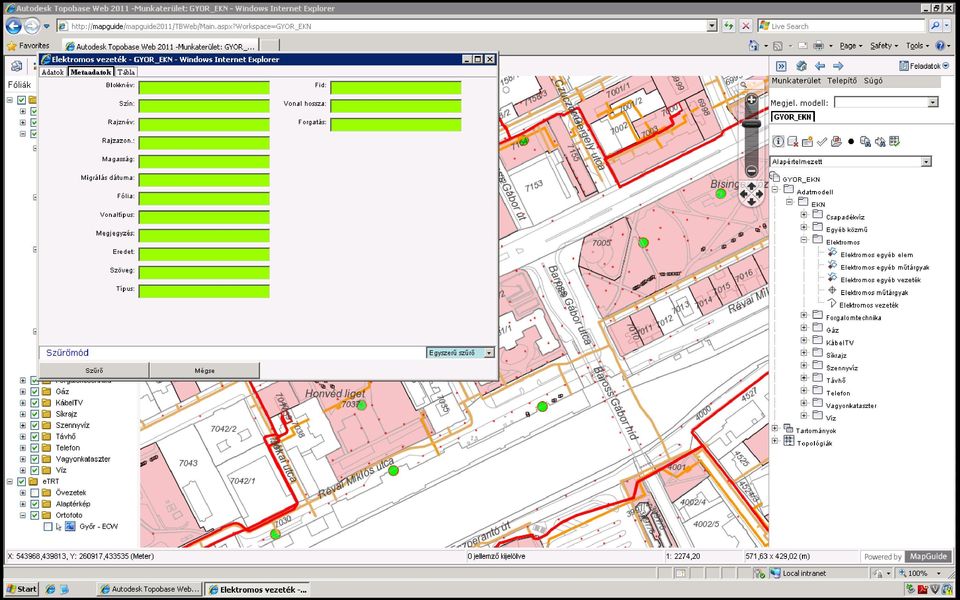This screenshot has height=600, width=960.
Task: Expand the Csapadékvíz node in data model
Action: pos(804,215)
